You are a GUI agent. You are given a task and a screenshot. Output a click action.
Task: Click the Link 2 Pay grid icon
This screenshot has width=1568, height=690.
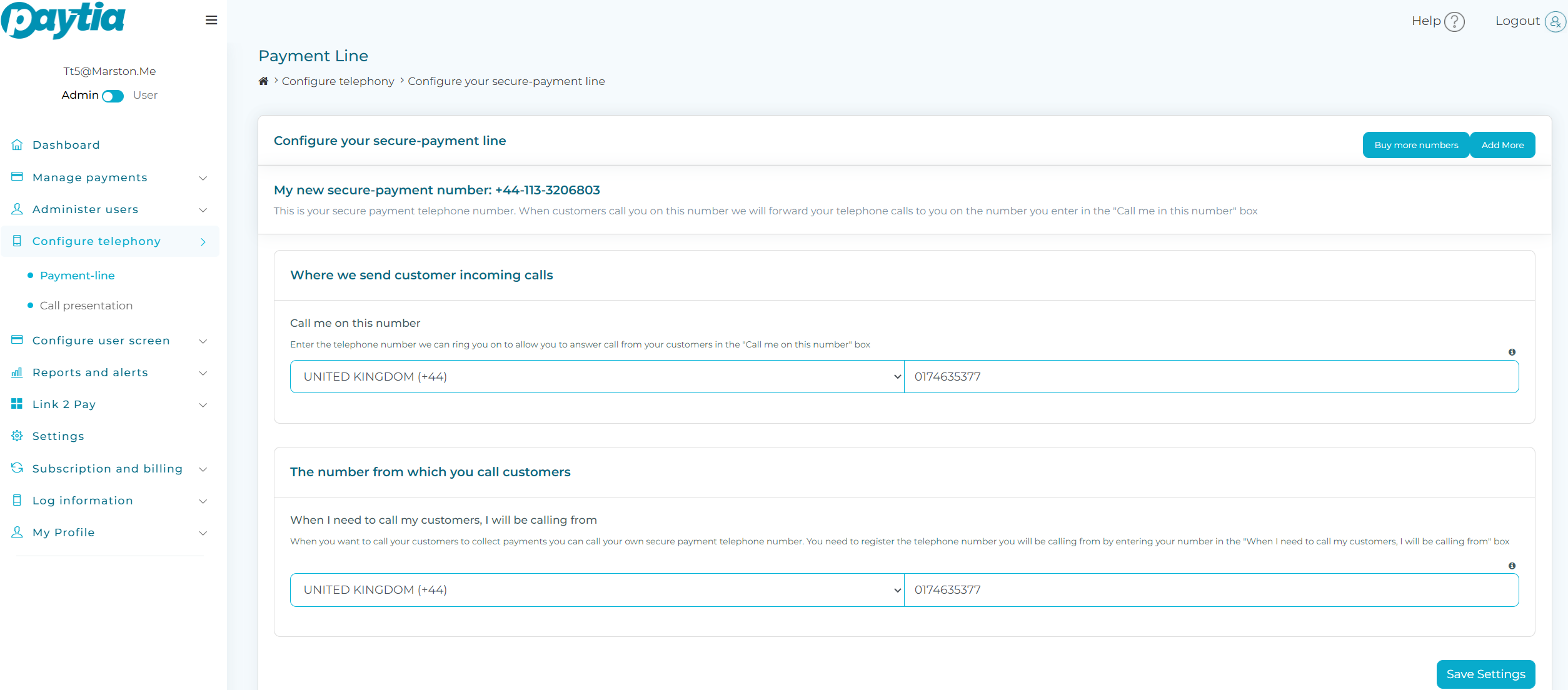click(x=17, y=404)
